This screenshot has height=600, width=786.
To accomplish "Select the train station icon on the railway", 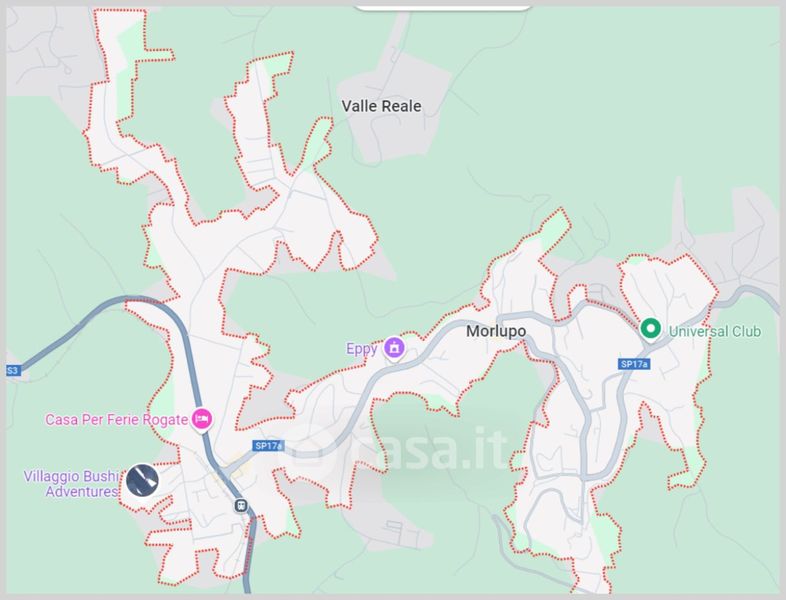I will point(241,505).
